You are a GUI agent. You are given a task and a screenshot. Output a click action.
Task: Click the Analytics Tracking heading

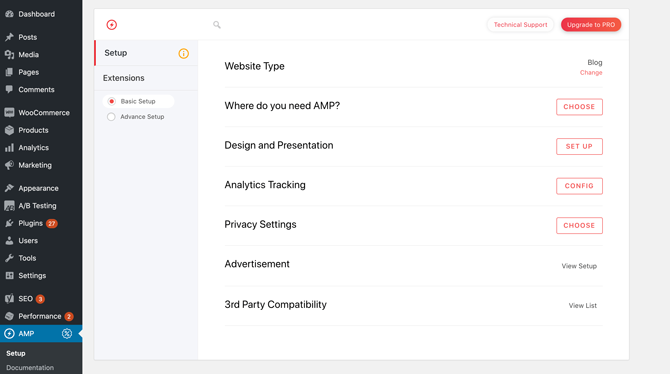pos(265,185)
